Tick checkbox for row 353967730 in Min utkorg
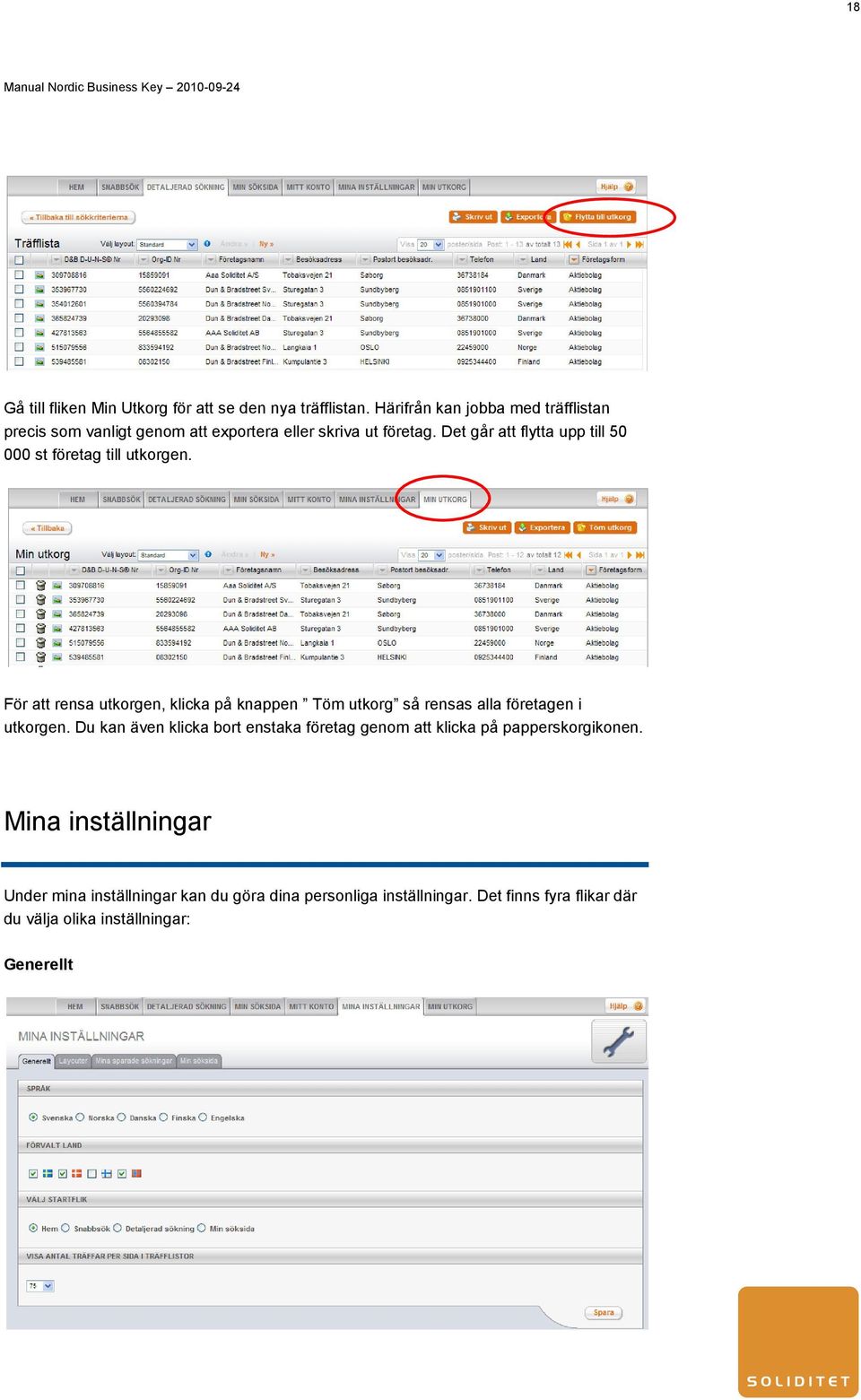 coord(20,600)
